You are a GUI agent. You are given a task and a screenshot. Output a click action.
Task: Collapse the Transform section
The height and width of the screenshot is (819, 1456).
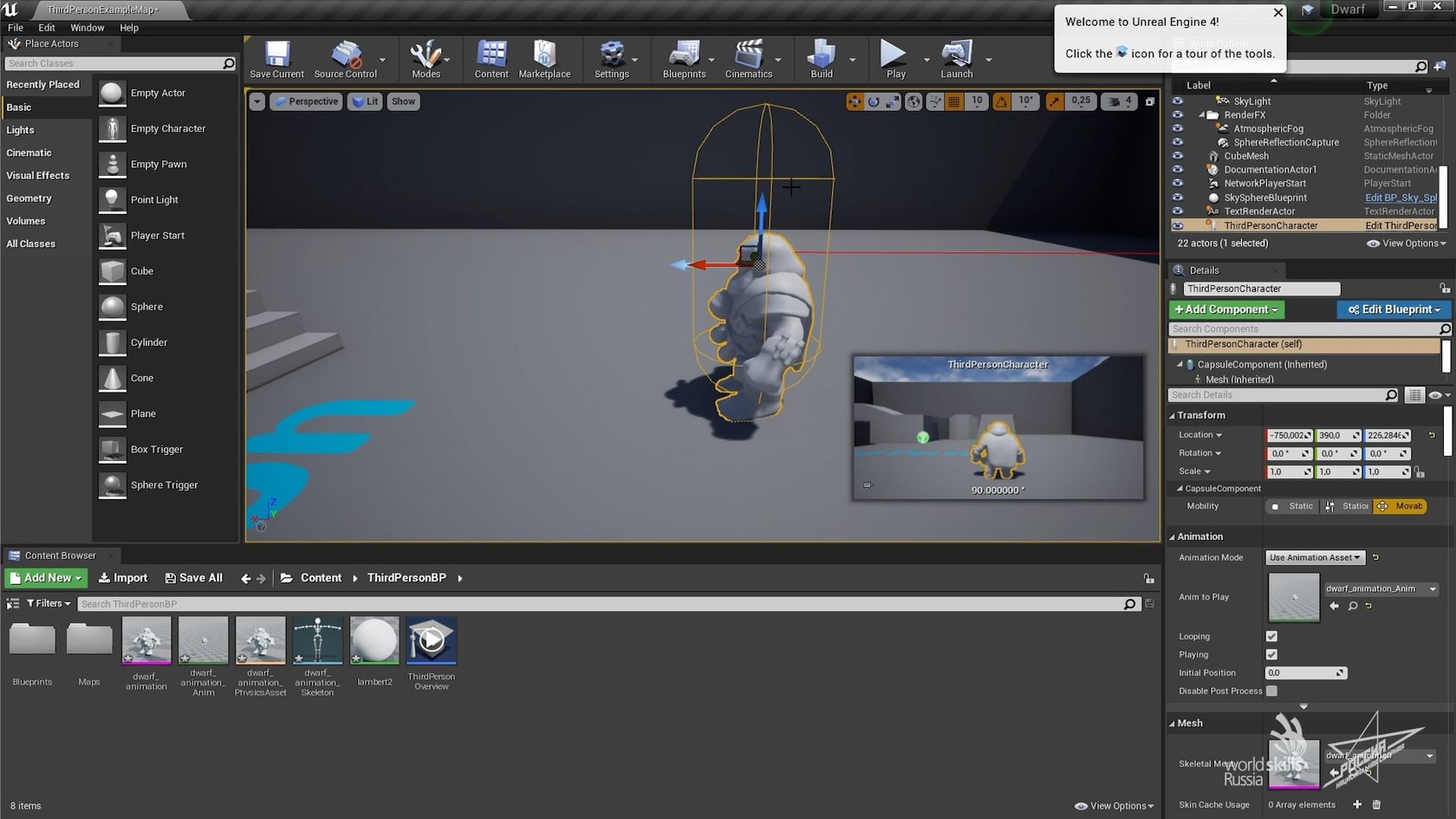[1173, 416]
